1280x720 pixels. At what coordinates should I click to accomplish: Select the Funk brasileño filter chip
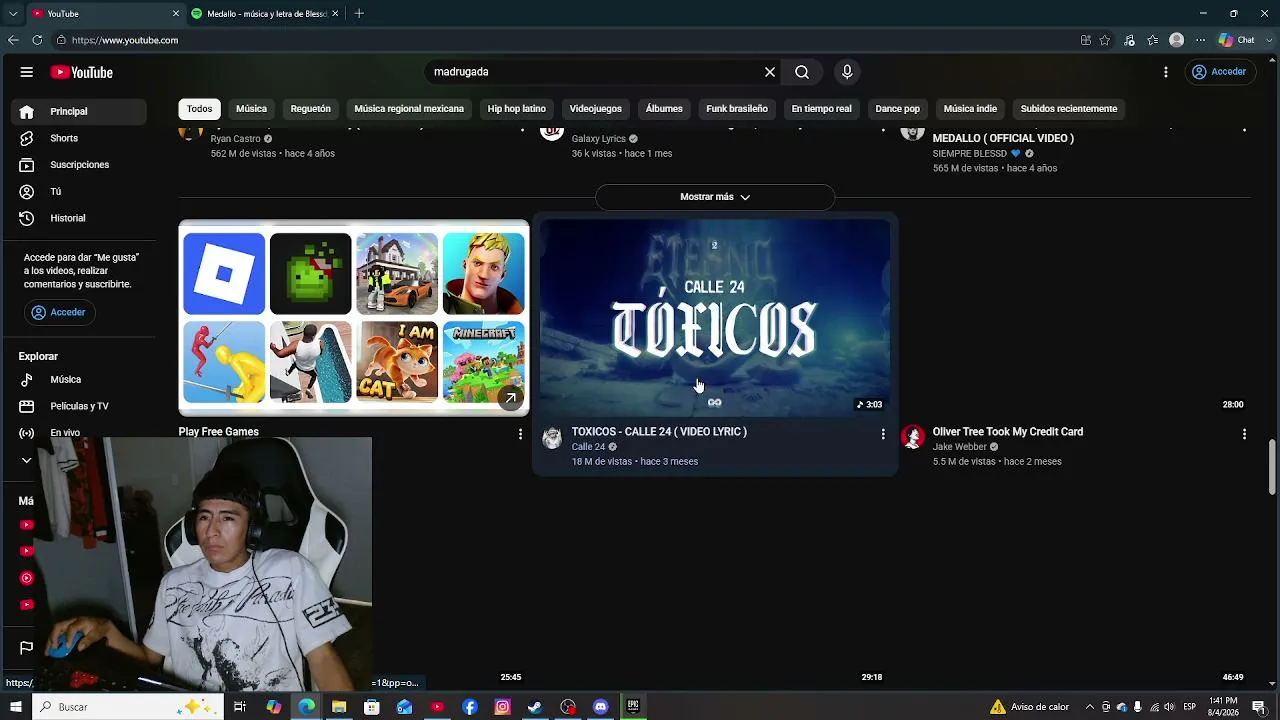[737, 109]
